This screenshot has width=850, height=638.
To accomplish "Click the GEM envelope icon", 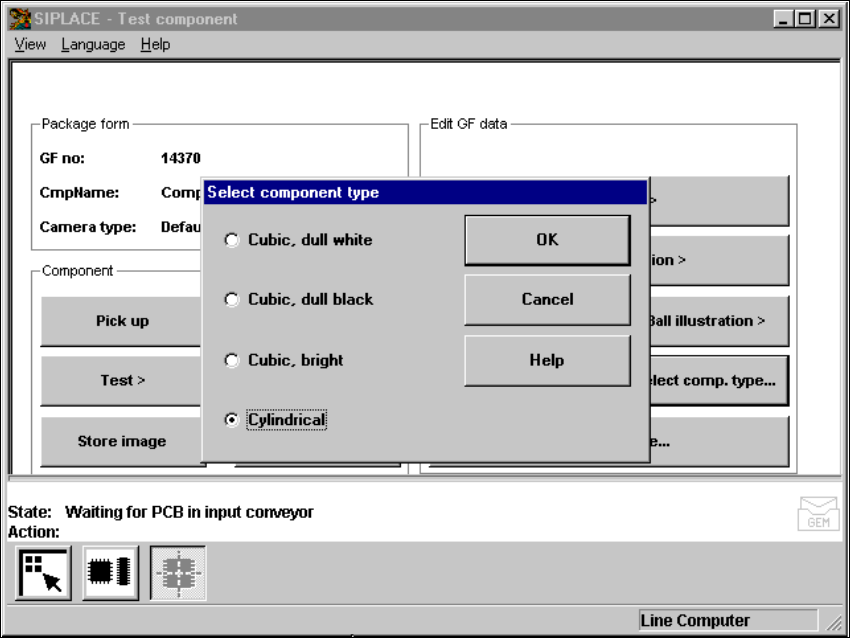I will point(818,514).
